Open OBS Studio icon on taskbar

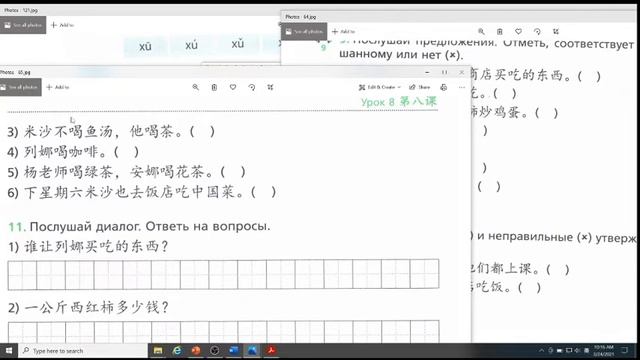215,350
